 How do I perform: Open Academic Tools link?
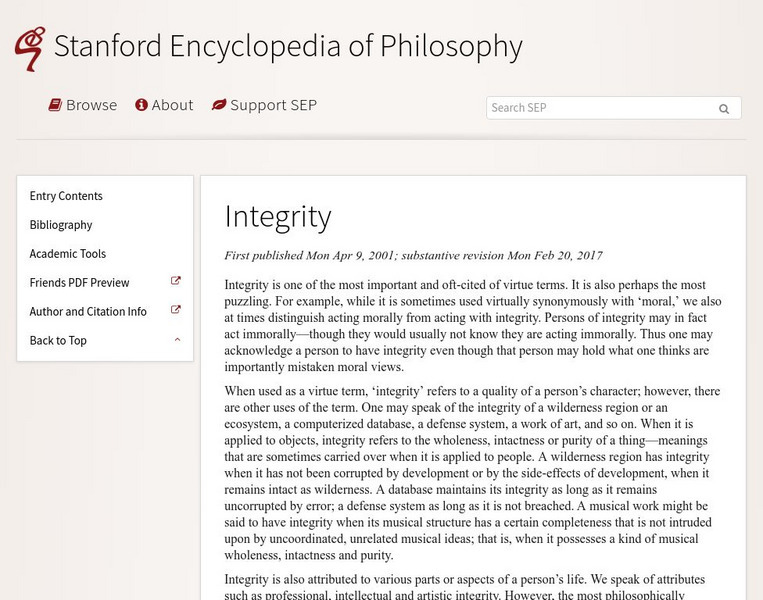[68, 254]
